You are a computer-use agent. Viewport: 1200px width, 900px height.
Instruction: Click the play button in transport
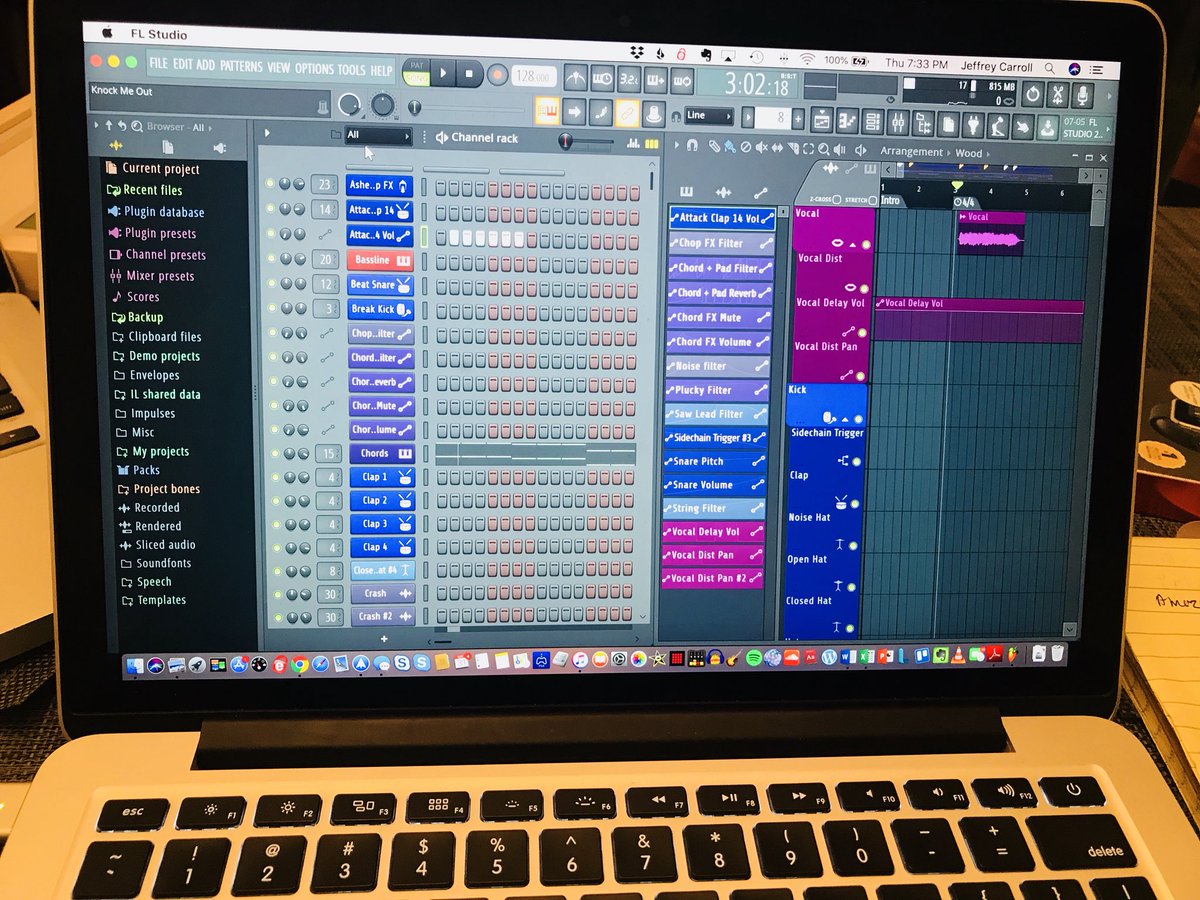coord(444,74)
